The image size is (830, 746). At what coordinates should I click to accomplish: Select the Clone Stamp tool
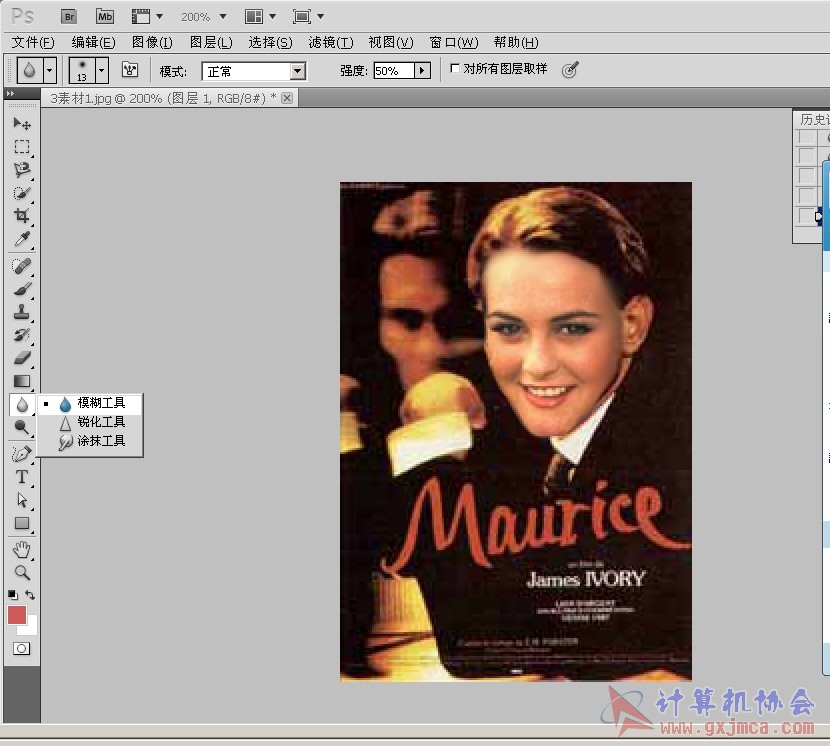tap(22, 312)
